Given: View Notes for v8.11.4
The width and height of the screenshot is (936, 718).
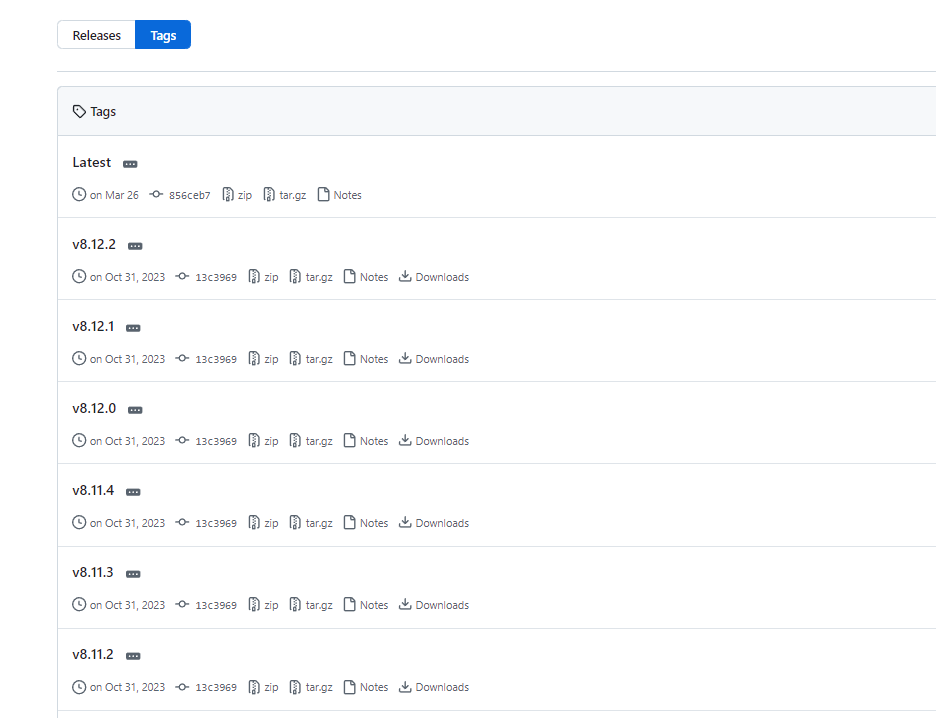Looking at the screenshot, I should pos(374,523).
